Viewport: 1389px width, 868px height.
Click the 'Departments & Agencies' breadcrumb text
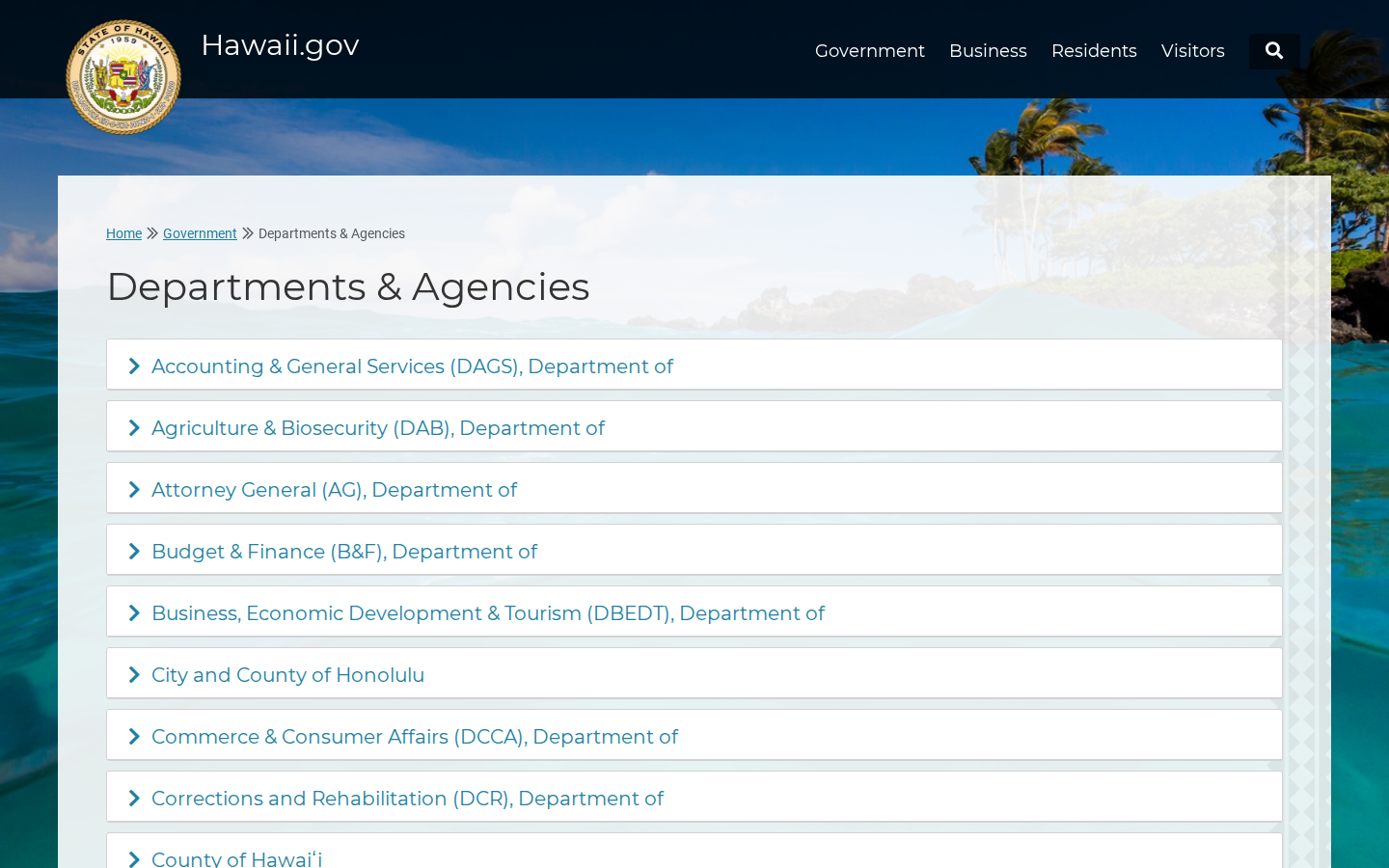332,233
